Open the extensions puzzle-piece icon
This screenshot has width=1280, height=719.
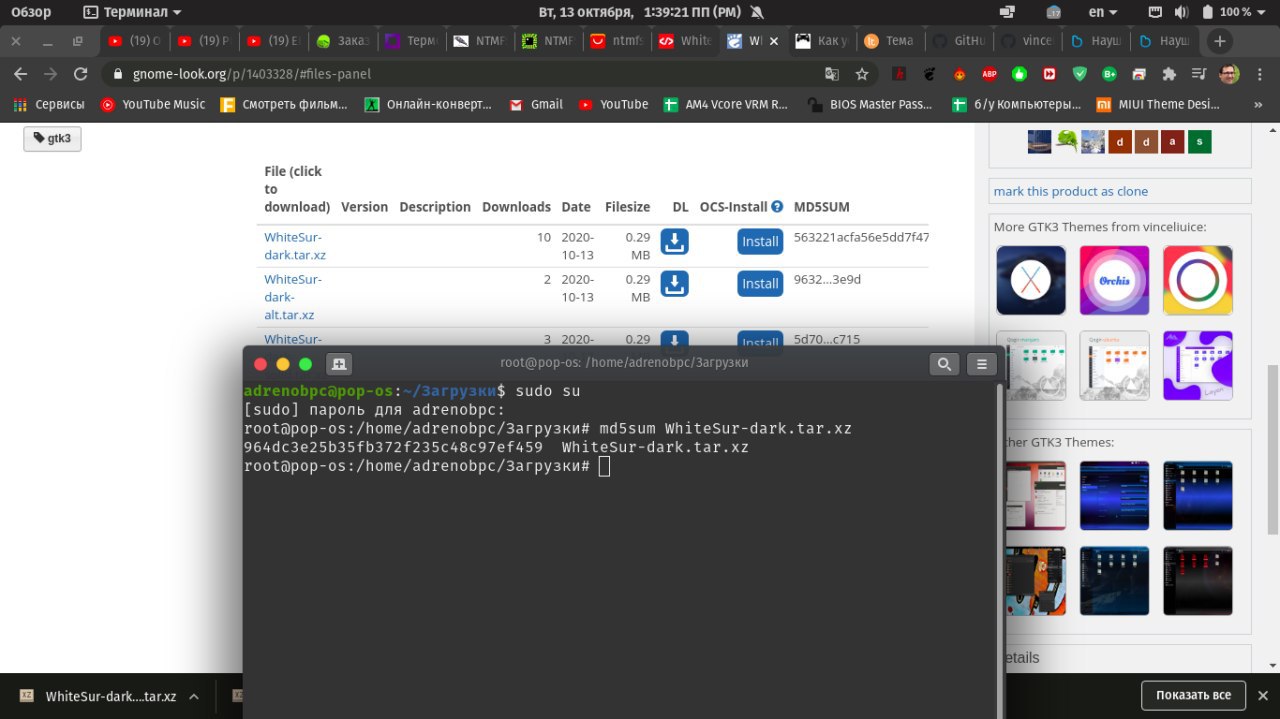pyautogui.click(x=1169, y=74)
